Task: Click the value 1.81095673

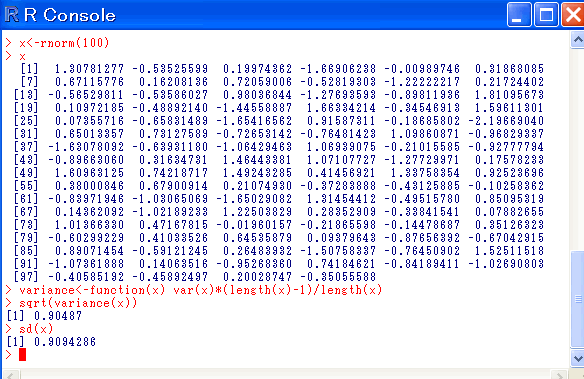Action: 510,95
